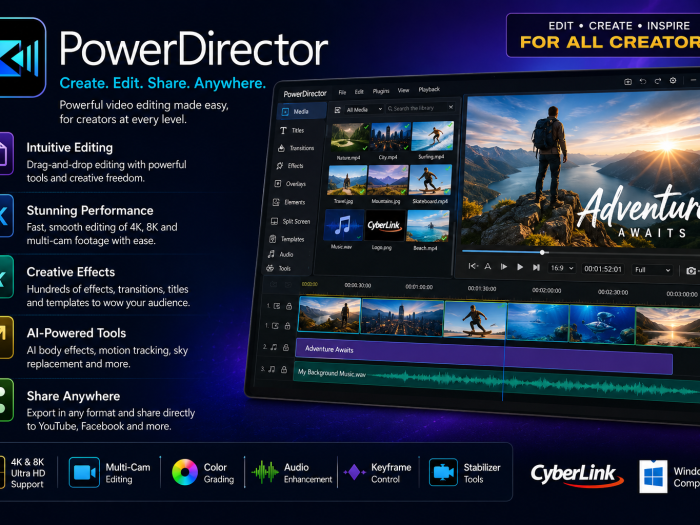Play the preview video

point(520,267)
